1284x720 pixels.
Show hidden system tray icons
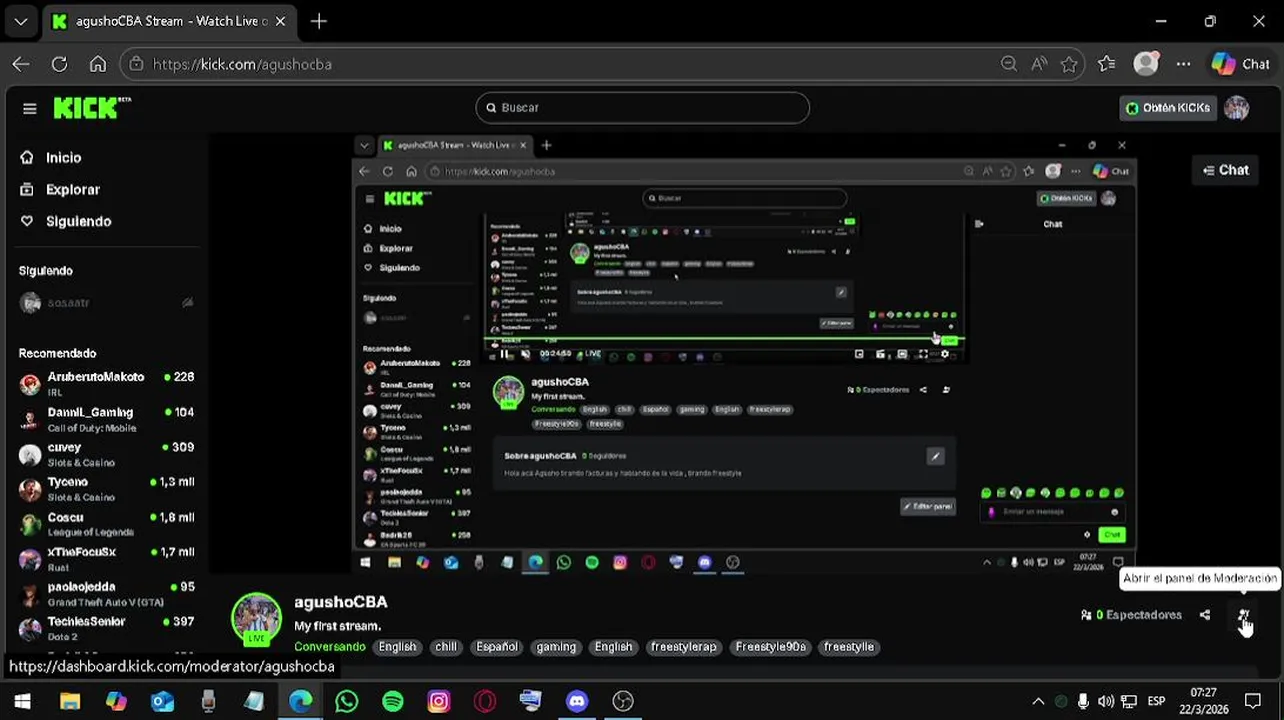coord(1038,701)
